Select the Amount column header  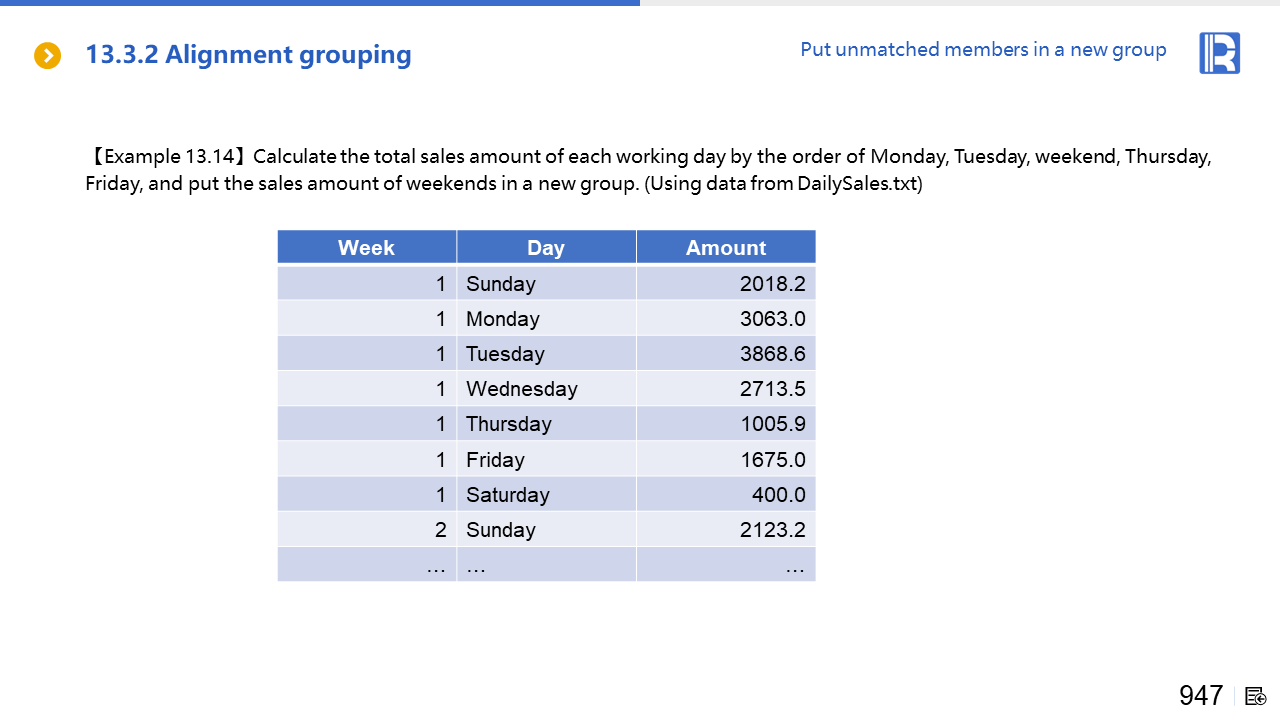coord(726,248)
